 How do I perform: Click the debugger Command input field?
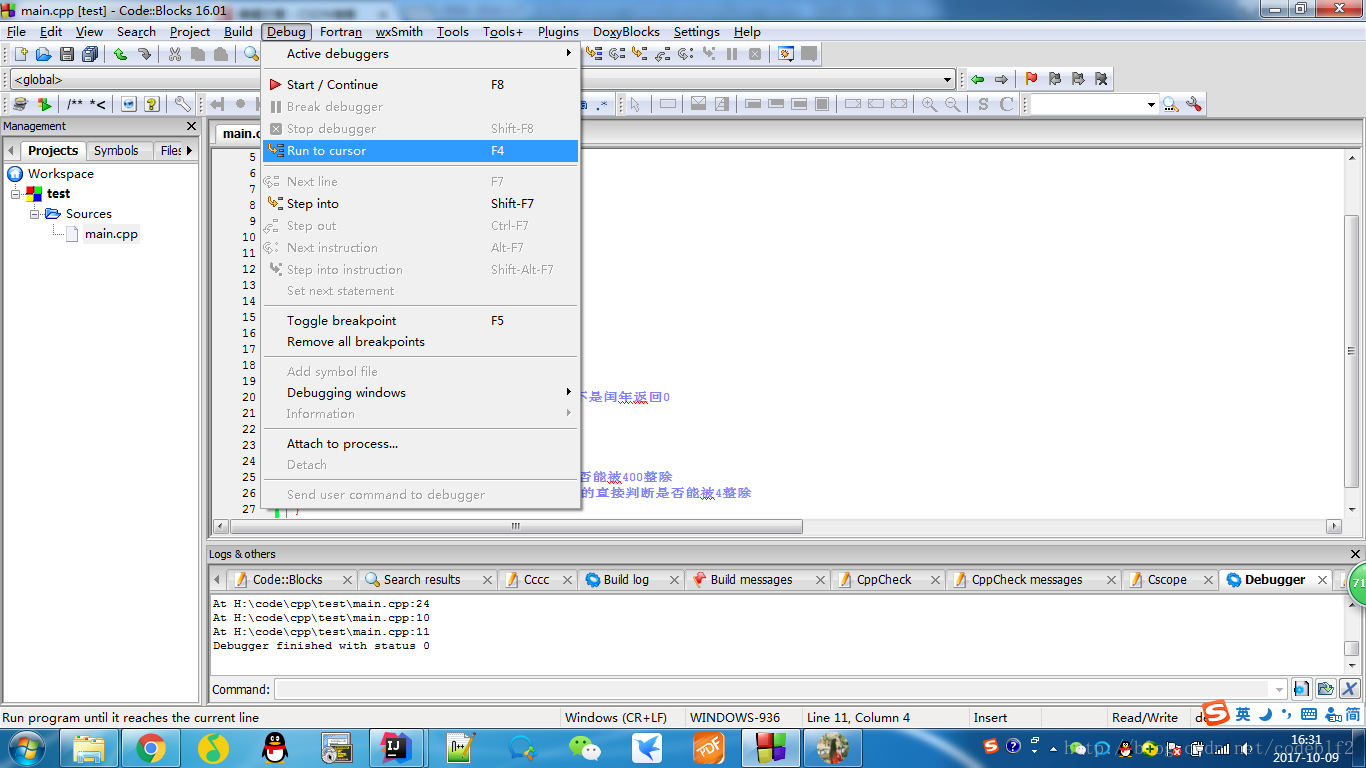point(772,689)
